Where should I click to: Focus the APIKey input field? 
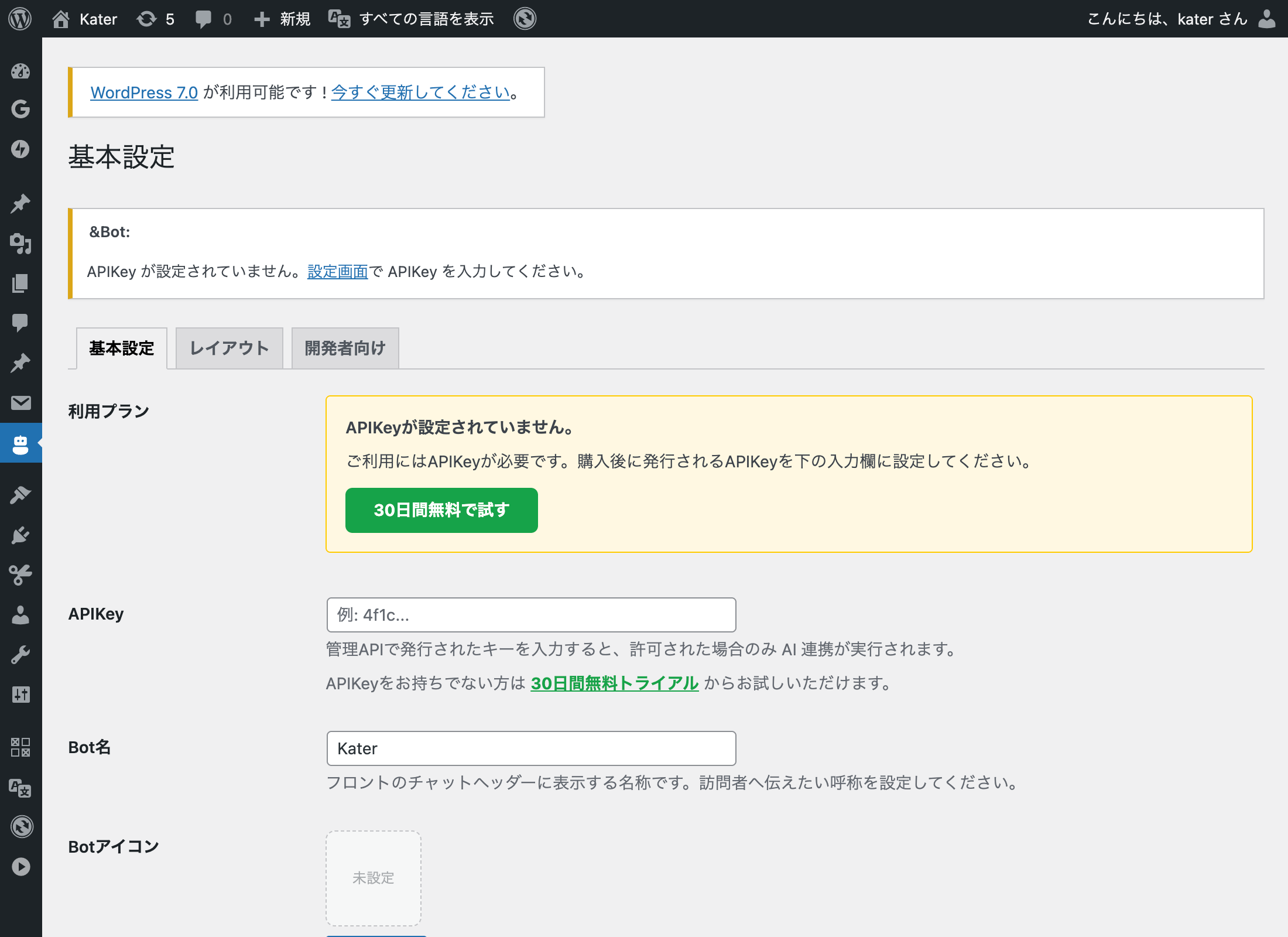tap(531, 615)
